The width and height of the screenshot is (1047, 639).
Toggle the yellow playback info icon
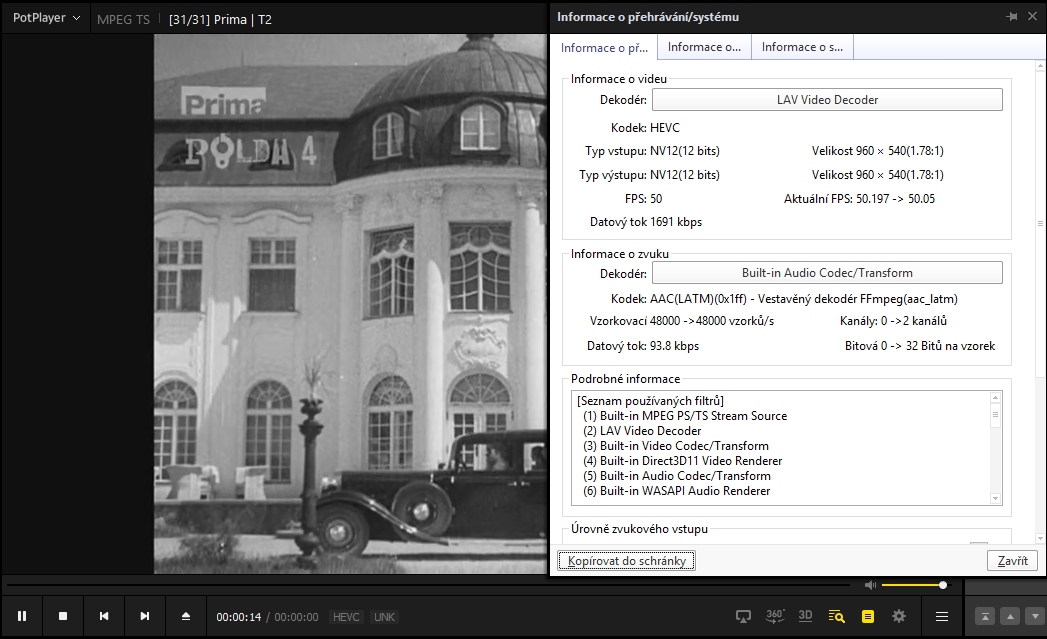click(867, 616)
